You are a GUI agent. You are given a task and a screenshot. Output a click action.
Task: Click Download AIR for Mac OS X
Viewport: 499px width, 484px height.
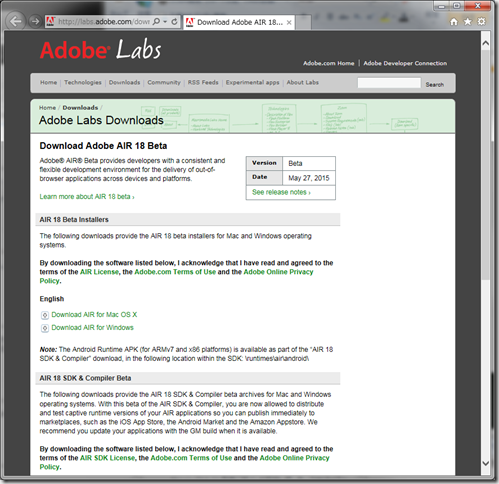click(x=94, y=315)
